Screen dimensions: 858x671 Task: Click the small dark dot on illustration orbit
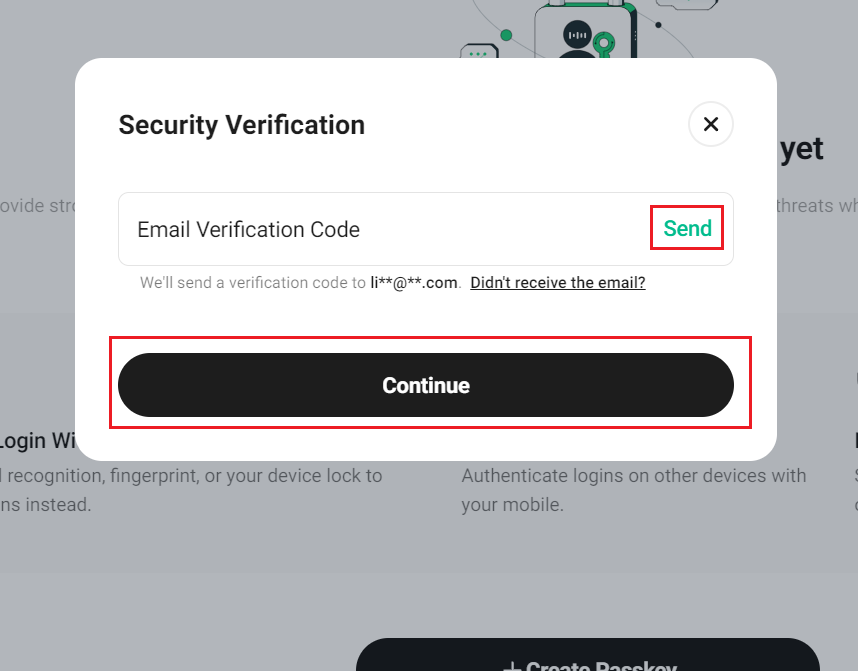[x=658, y=25]
